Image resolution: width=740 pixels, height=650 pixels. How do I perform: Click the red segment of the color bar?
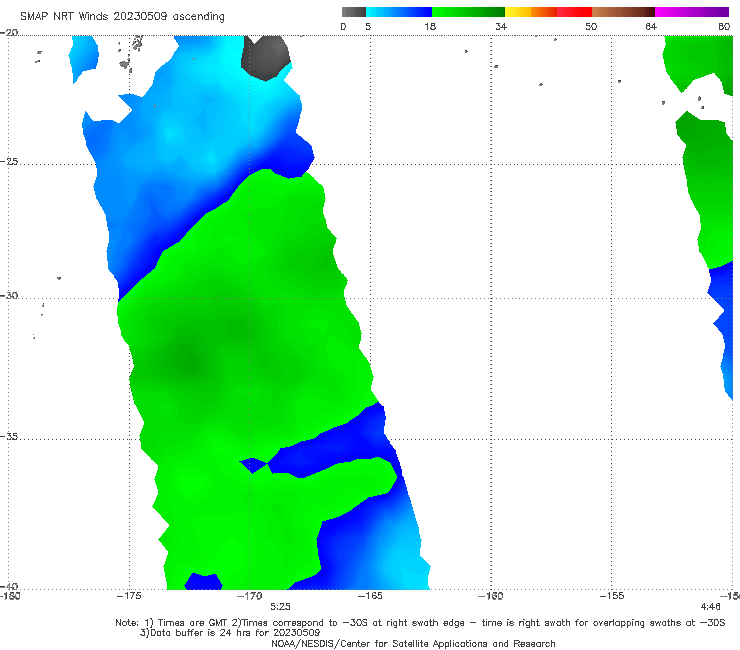click(x=574, y=12)
